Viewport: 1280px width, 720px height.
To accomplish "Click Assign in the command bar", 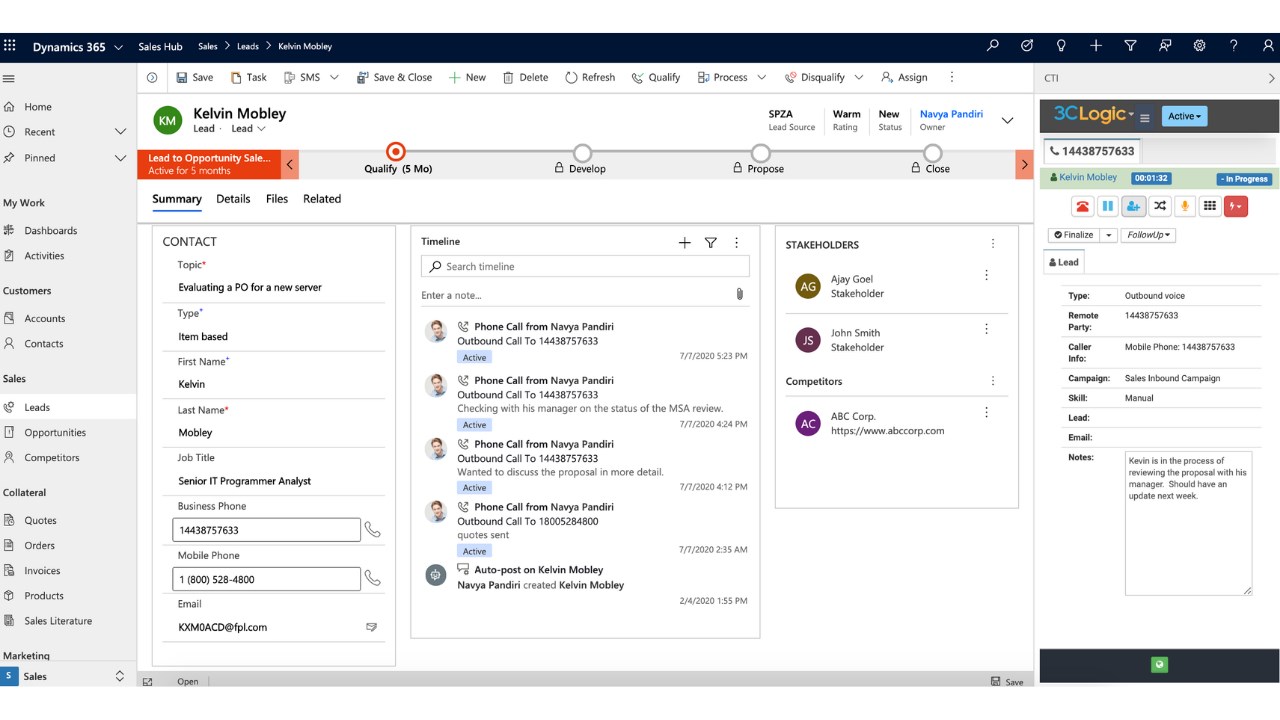I will [904, 77].
